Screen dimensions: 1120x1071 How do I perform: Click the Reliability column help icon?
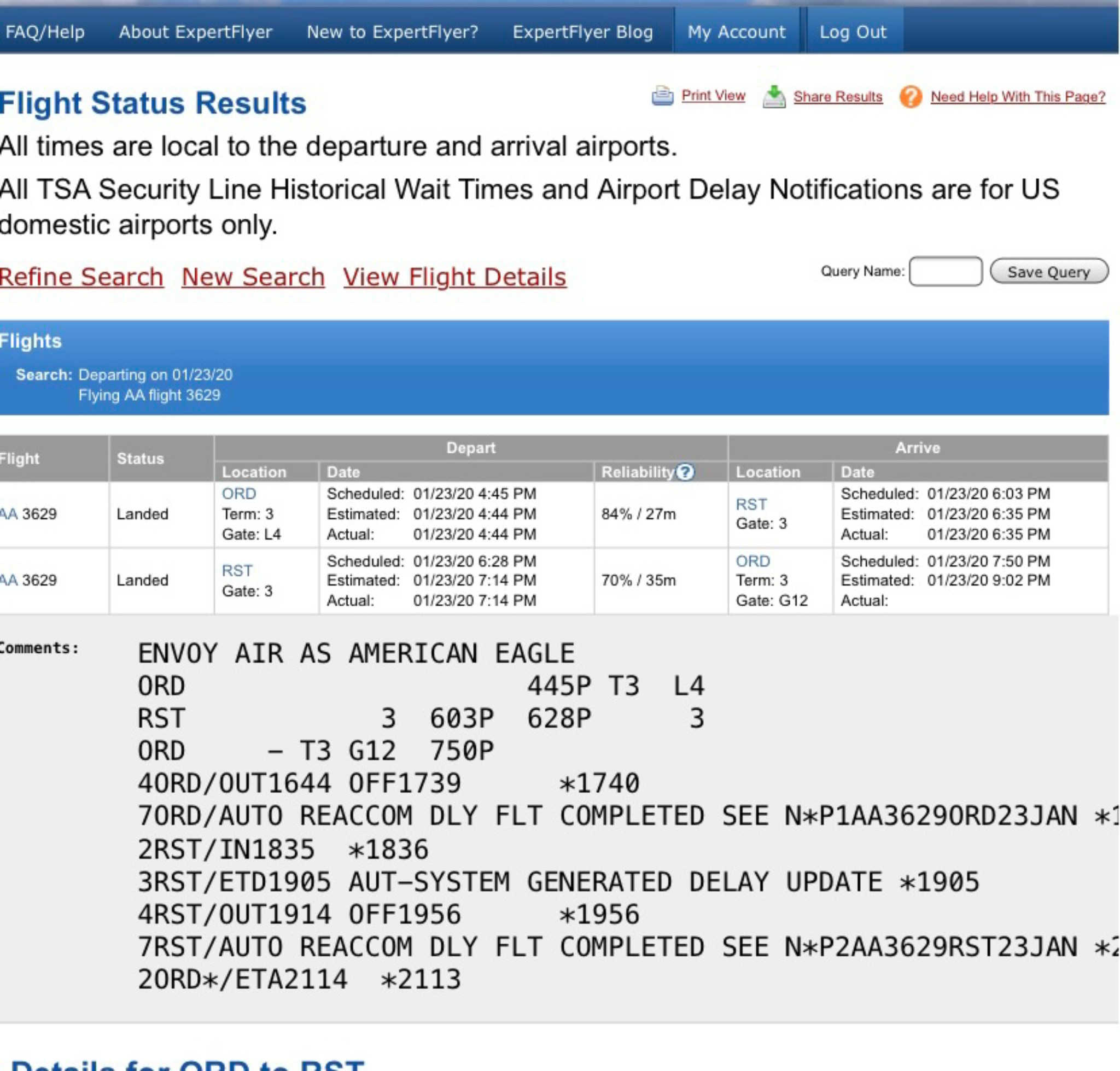[x=685, y=472]
